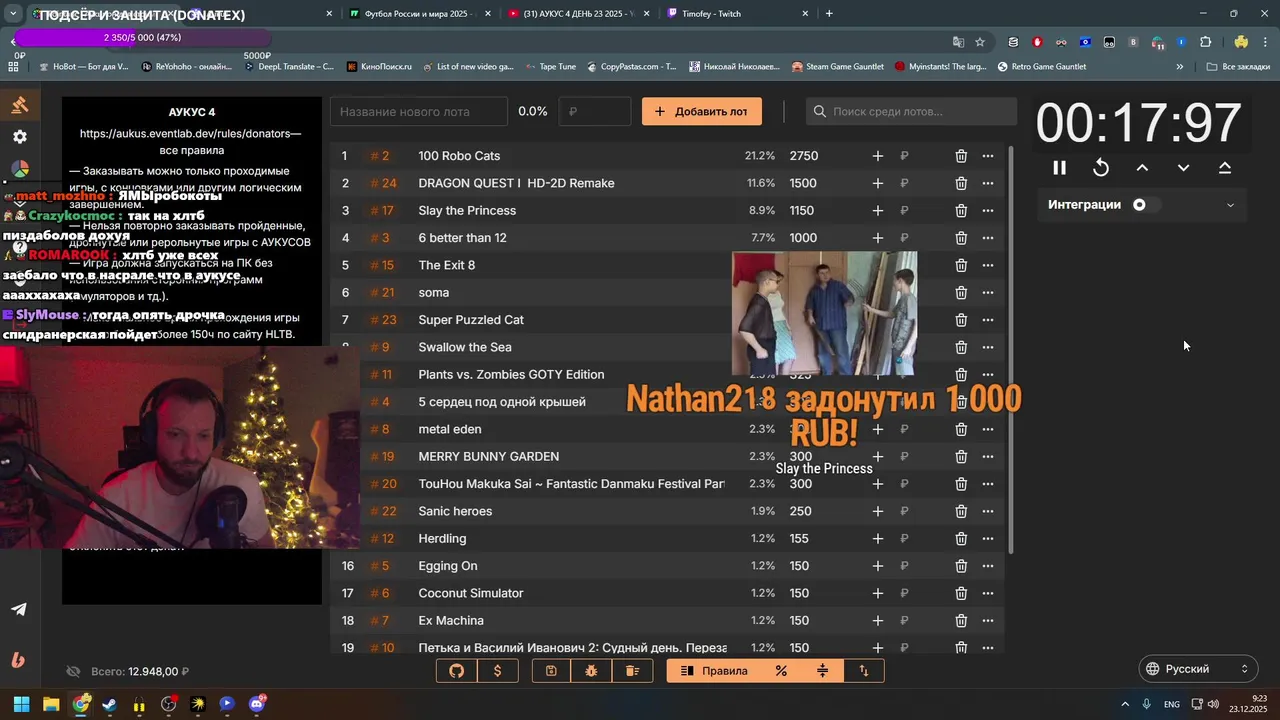Open the Русский language dropdown
This screenshot has height=720, width=1280.
pyautogui.click(x=1198, y=669)
